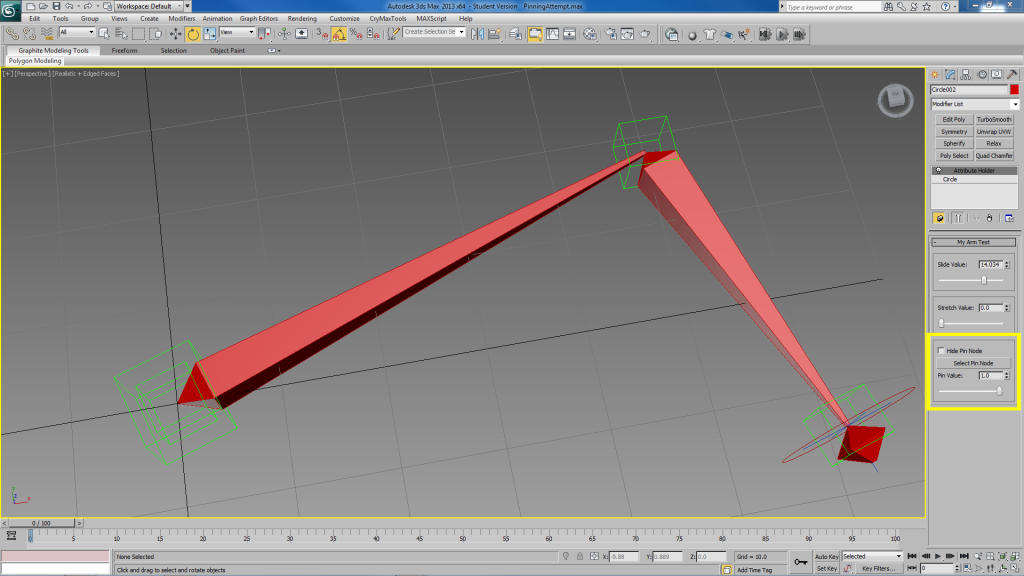Click the Select Pin Node button
The height and width of the screenshot is (576, 1024).
click(x=973, y=363)
